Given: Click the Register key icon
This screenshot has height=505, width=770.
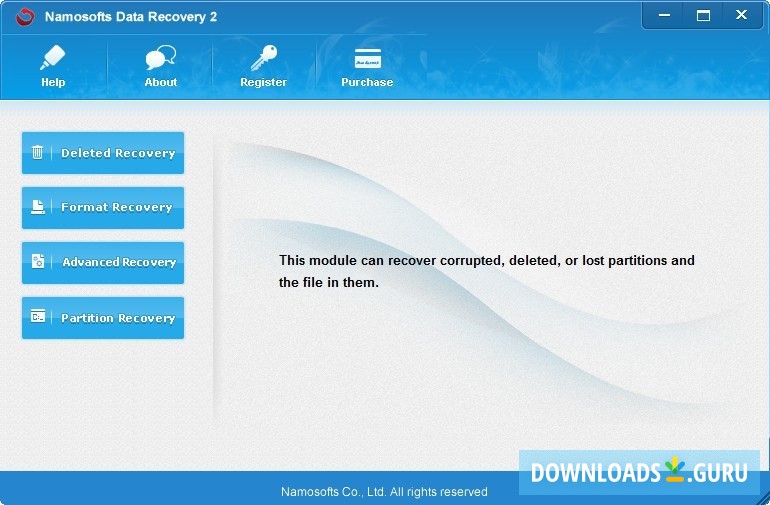Looking at the screenshot, I should tap(264, 58).
